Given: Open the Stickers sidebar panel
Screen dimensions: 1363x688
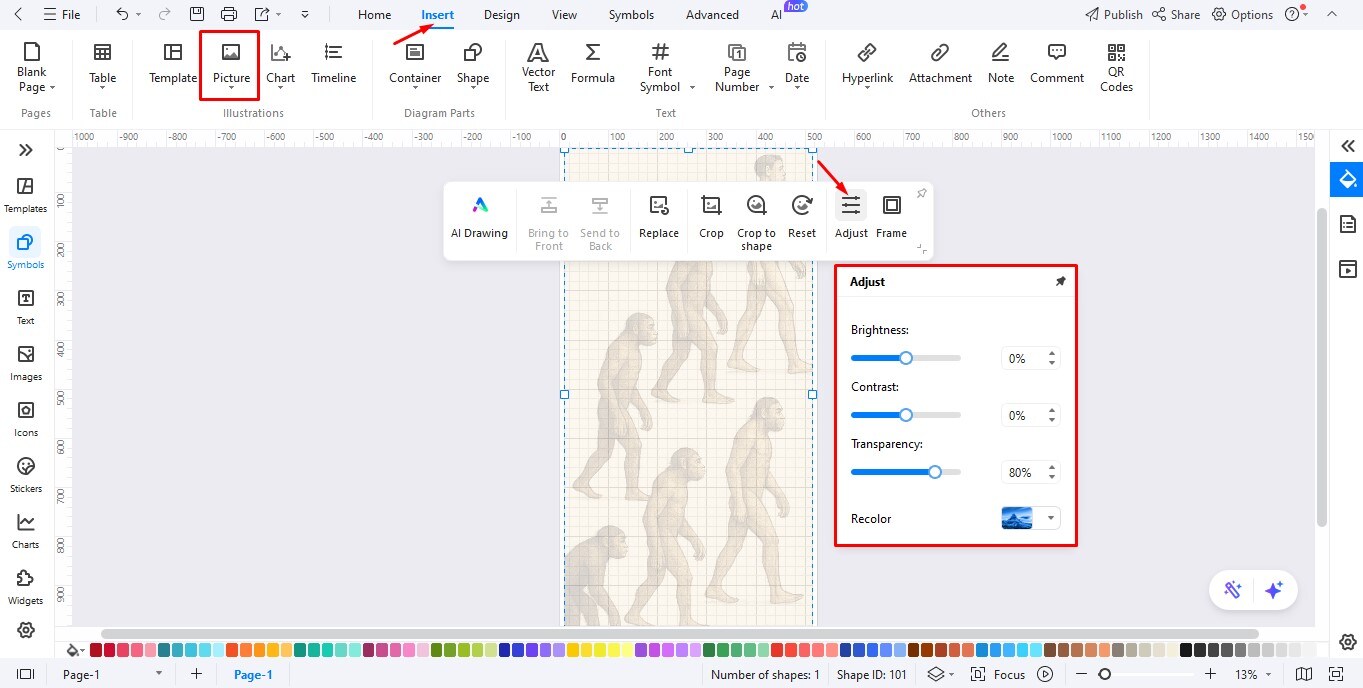Looking at the screenshot, I should coord(26,476).
